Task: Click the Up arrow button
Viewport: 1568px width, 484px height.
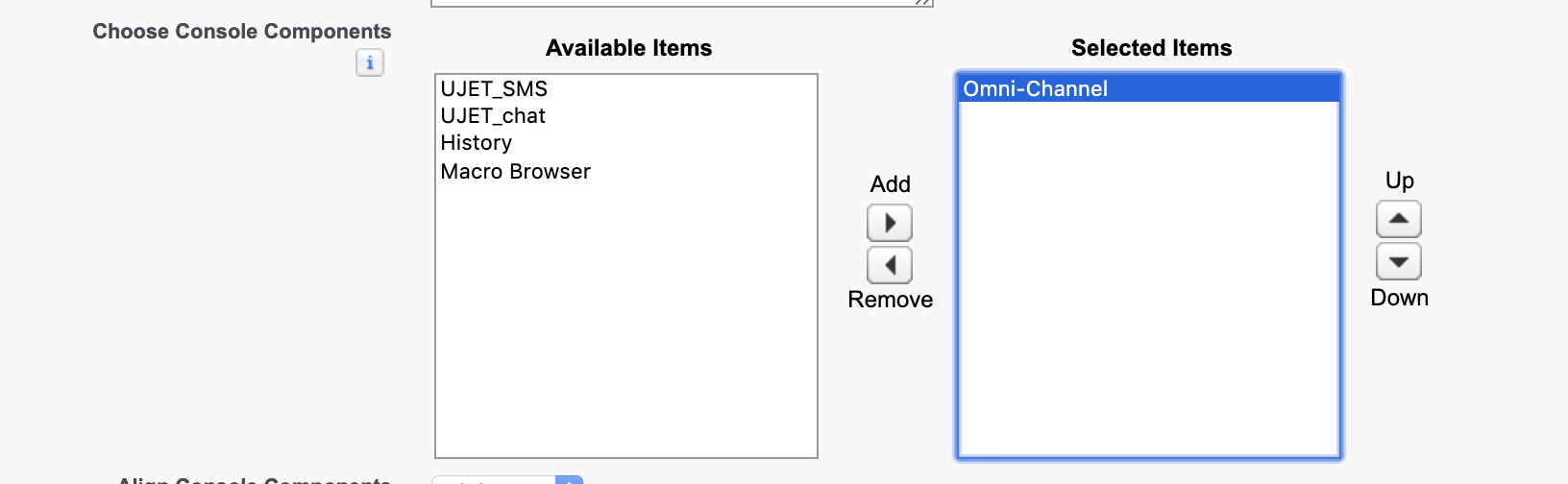Action: (x=1398, y=219)
